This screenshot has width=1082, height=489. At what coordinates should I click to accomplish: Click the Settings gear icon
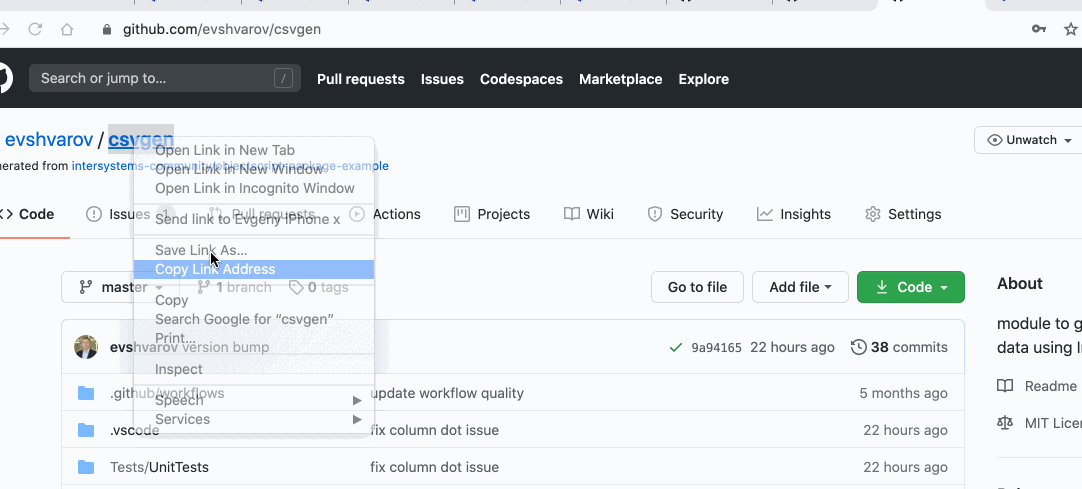tap(873, 214)
